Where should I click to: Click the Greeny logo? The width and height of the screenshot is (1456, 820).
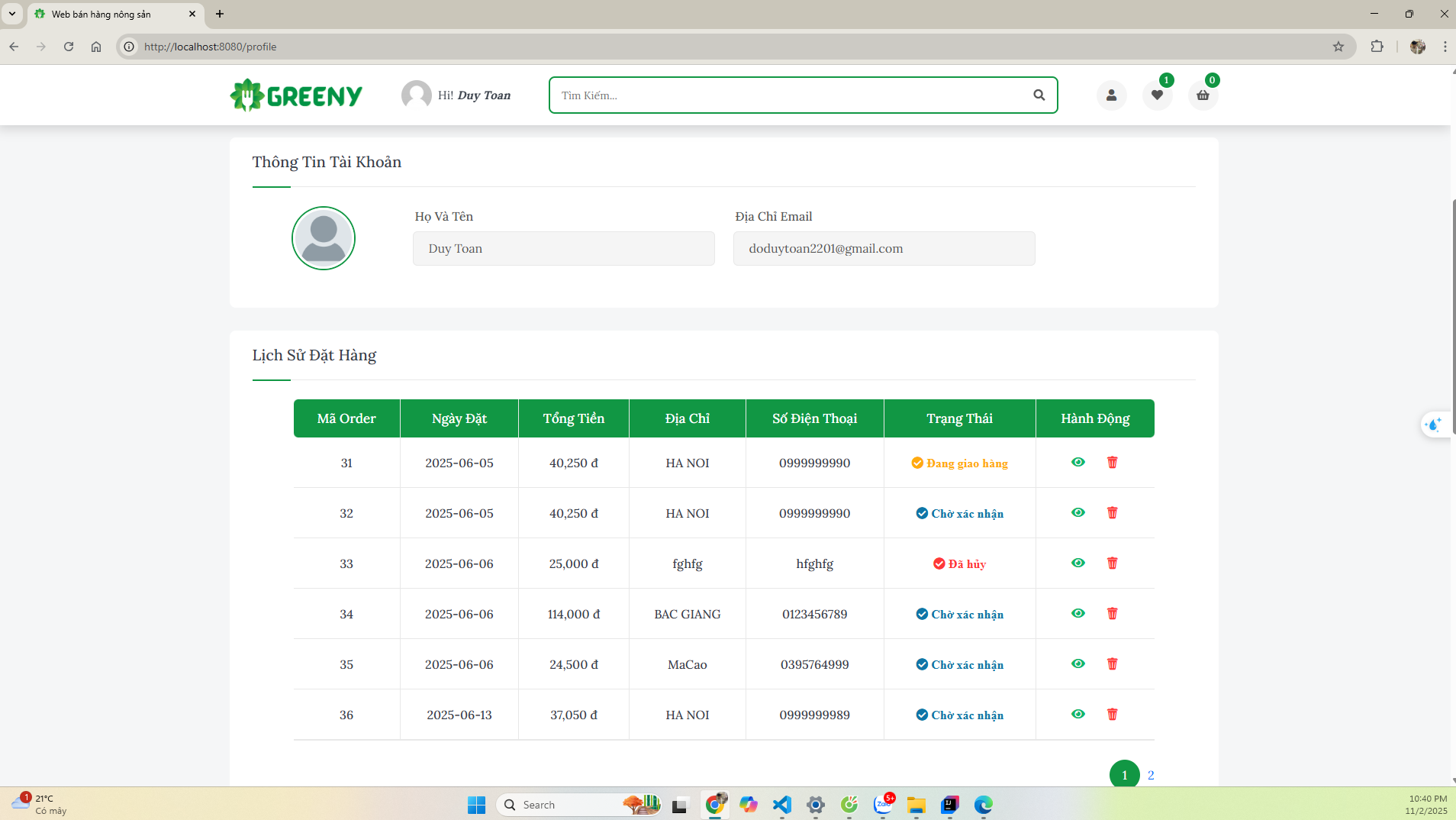296,95
